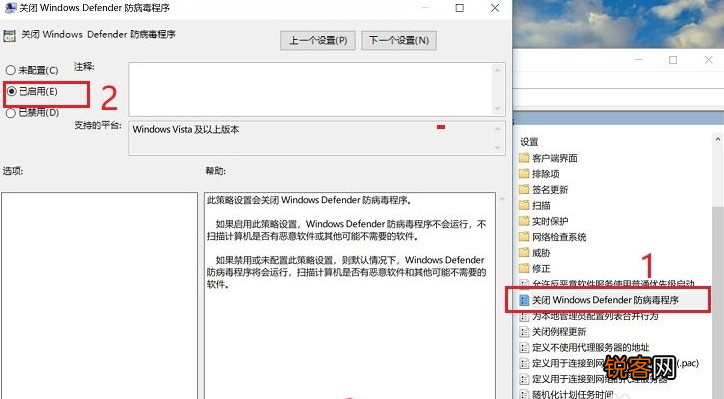This screenshot has width=724, height=399.
Task: Click the 下一个设置(N) button
Action: pyautogui.click(x=399, y=41)
